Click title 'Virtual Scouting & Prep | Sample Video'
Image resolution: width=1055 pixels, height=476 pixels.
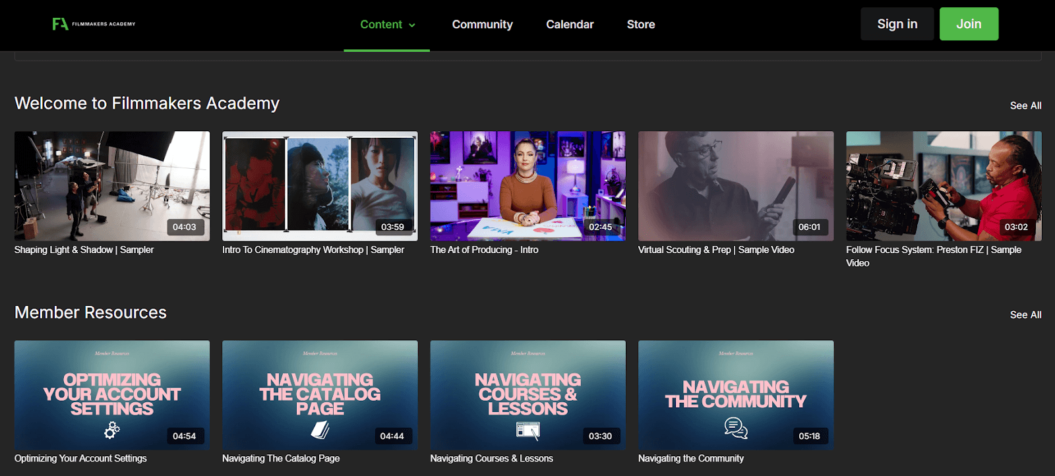pyautogui.click(x=716, y=250)
